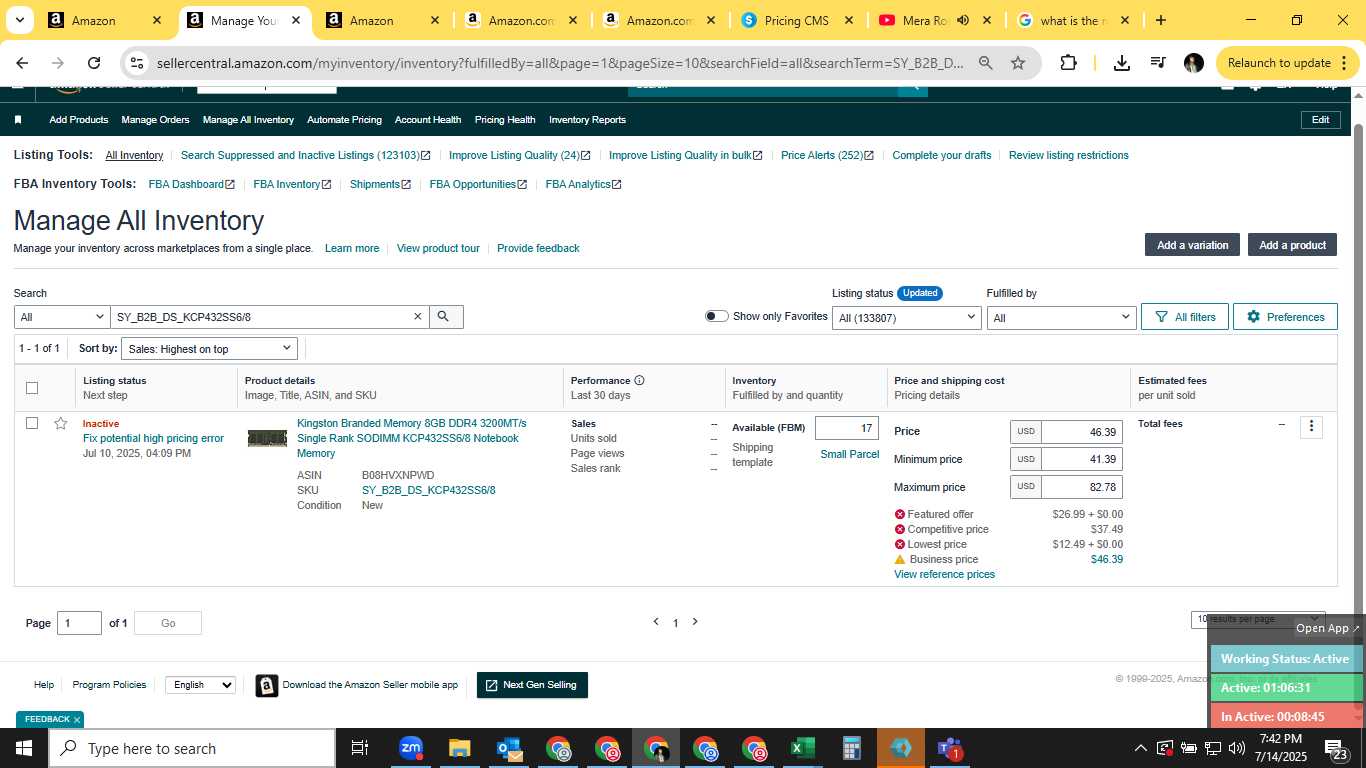
Task: Open new browser tab with plus
Action: pyautogui.click(x=1160, y=20)
